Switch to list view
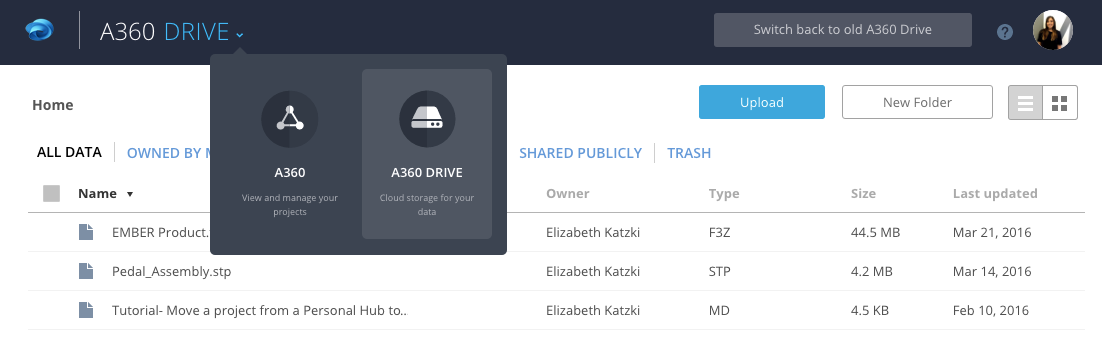The width and height of the screenshot is (1102, 361). (x=1025, y=103)
